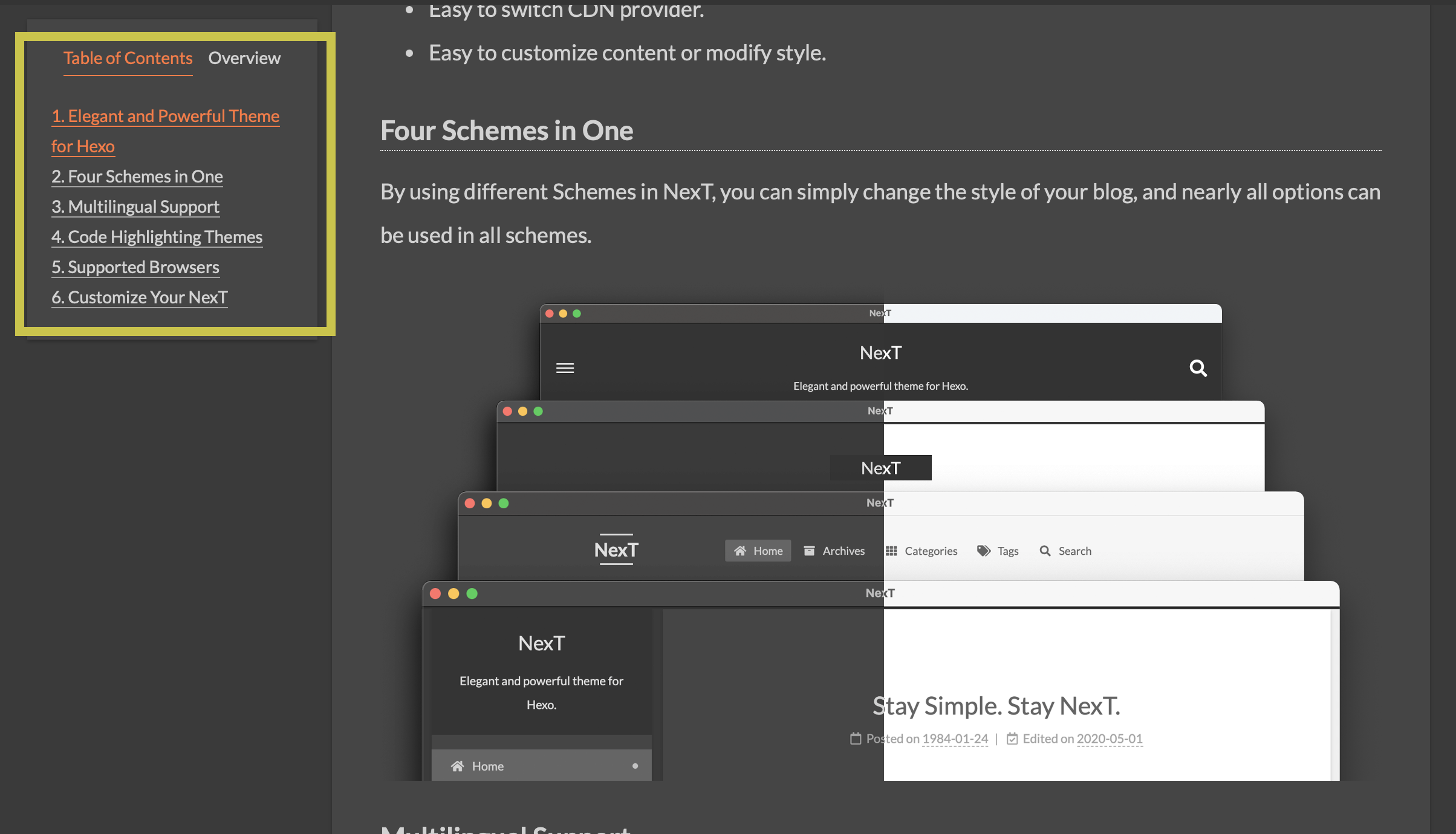Viewport: 1456px width, 834px height.
Task: Click the sidebar Home icon in Gemini preview
Action: coord(458,766)
